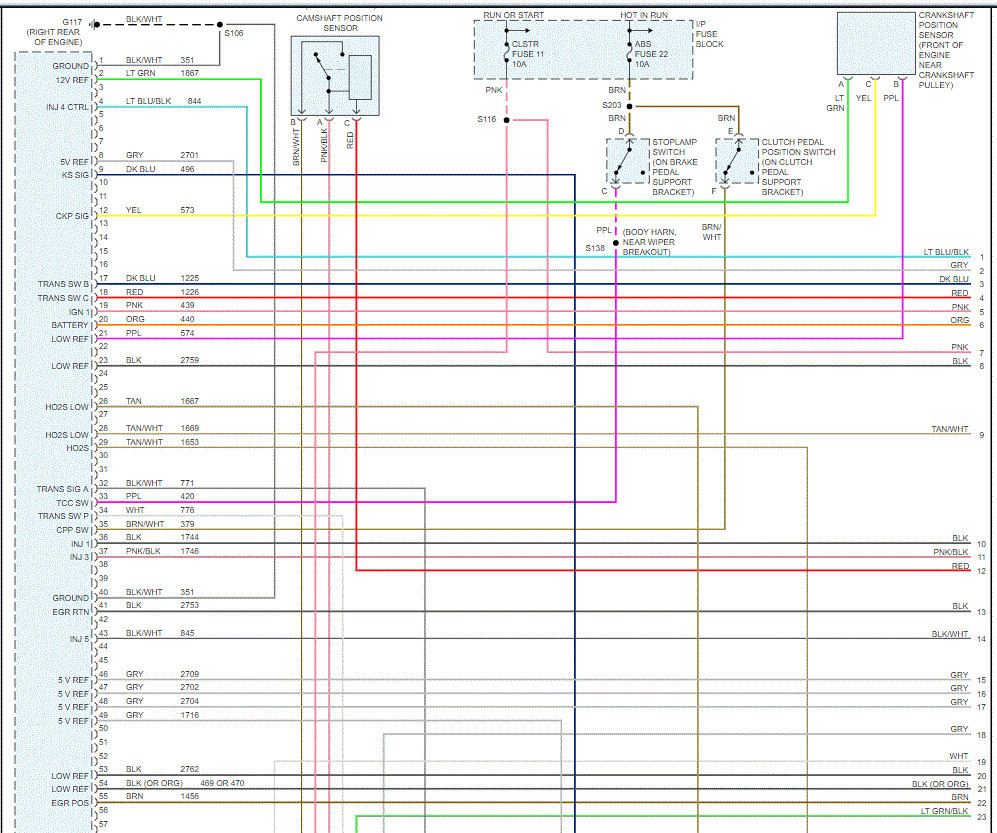Viewport: 997px width, 833px height.
Task: Click the '(BODY HARN, NEAR WIPER BREAKOUT)' note
Action: [649, 242]
